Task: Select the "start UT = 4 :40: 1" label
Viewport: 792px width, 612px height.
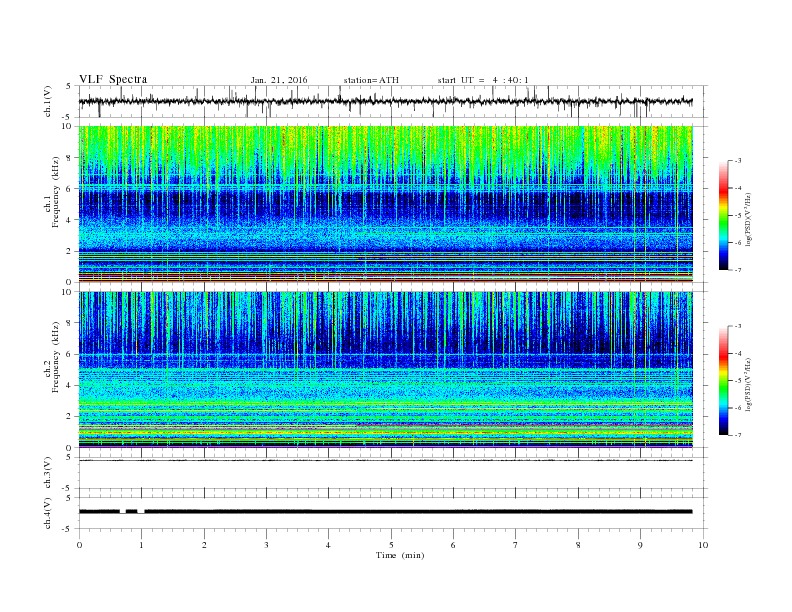Action: [x=483, y=80]
